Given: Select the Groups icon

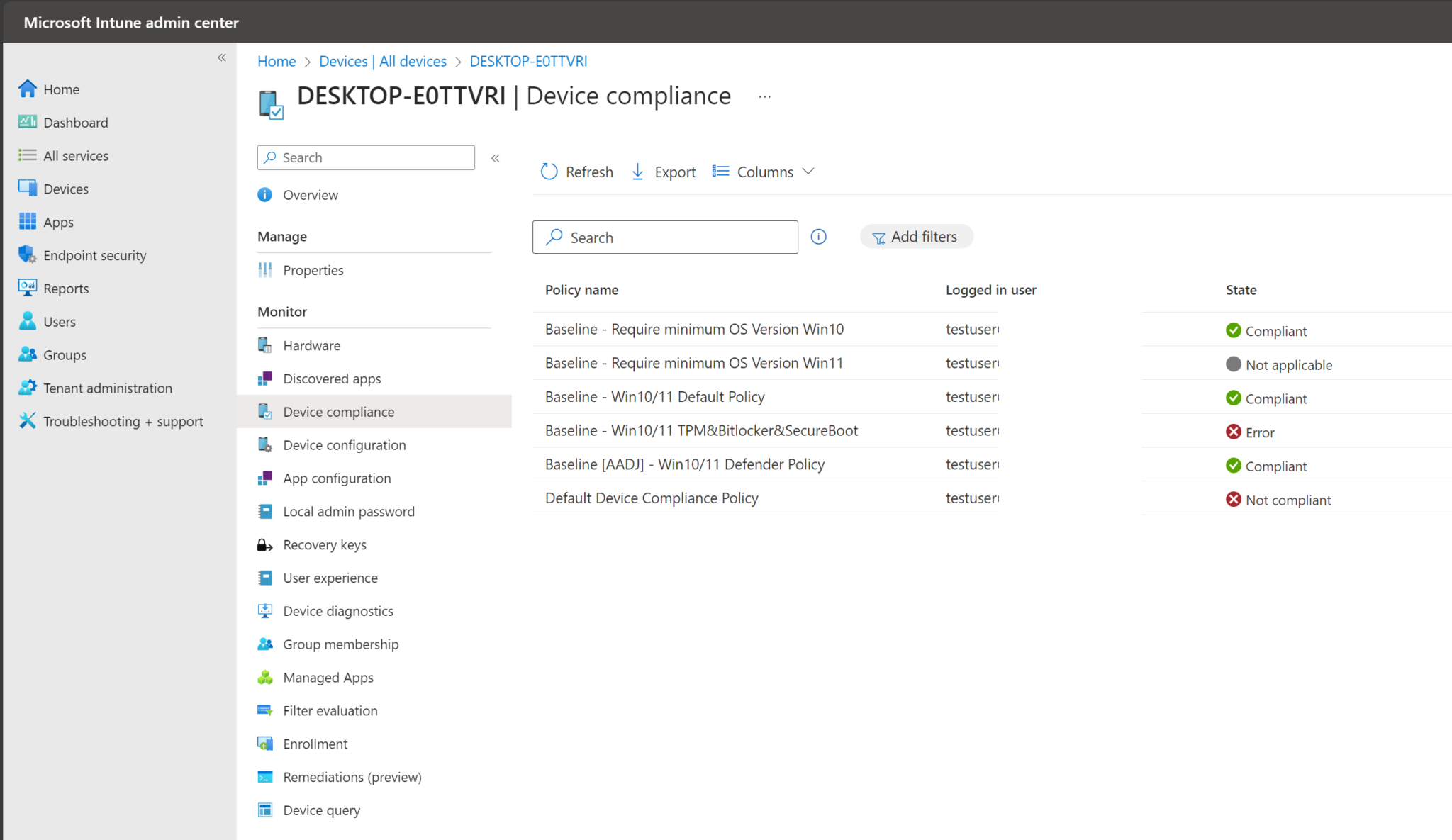Looking at the screenshot, I should coord(28,354).
